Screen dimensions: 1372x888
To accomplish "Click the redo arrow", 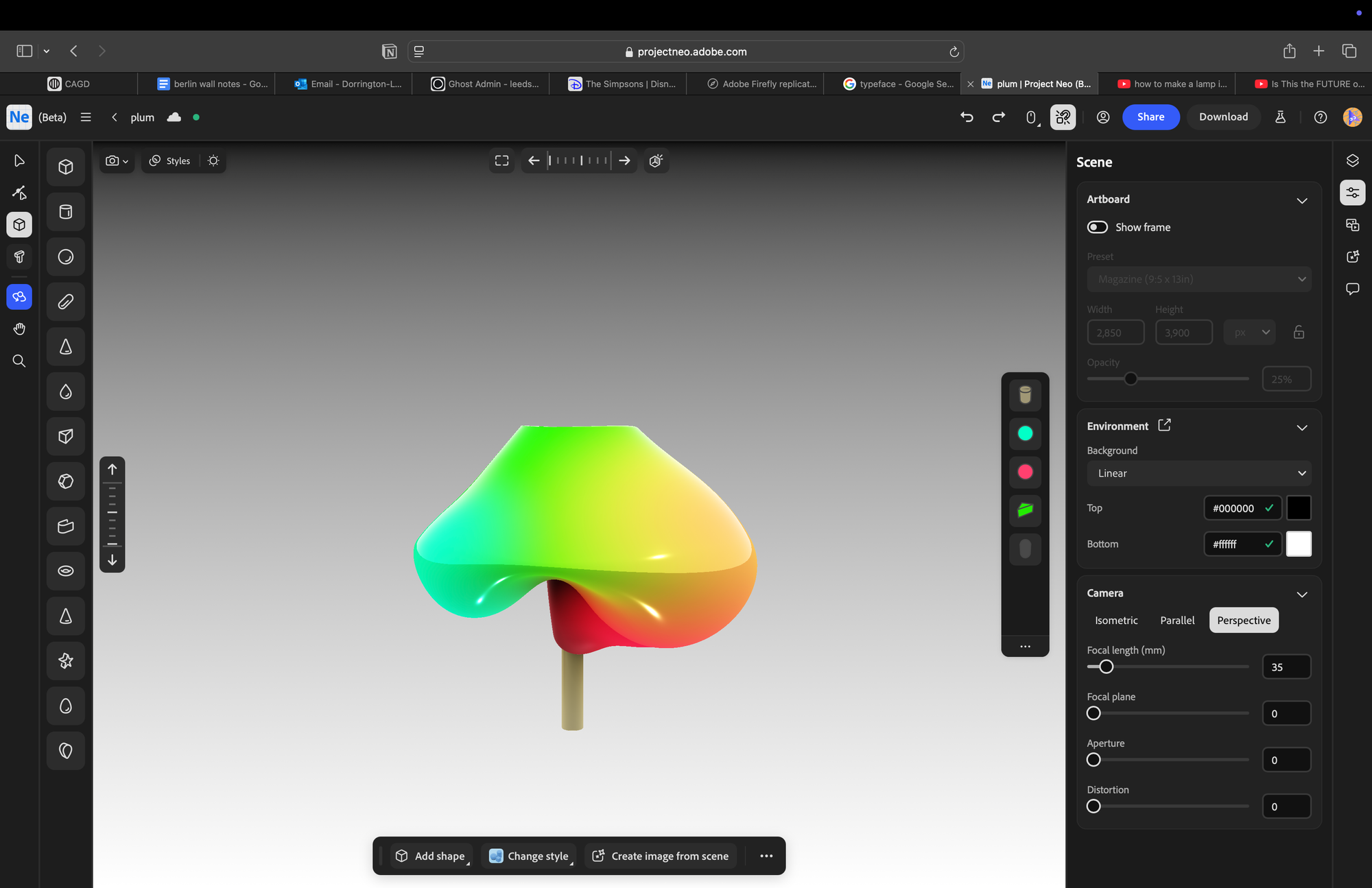I will tap(999, 117).
